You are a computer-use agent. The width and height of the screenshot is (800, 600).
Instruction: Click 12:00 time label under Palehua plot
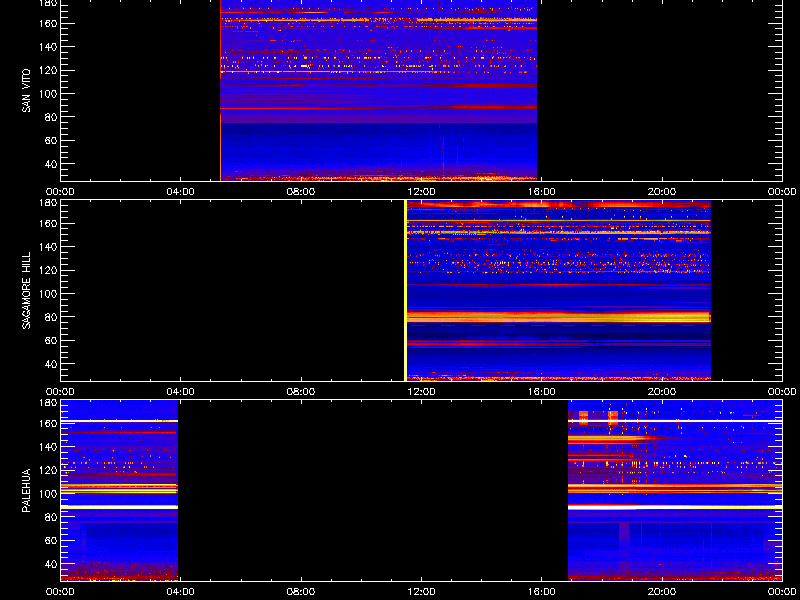421,592
